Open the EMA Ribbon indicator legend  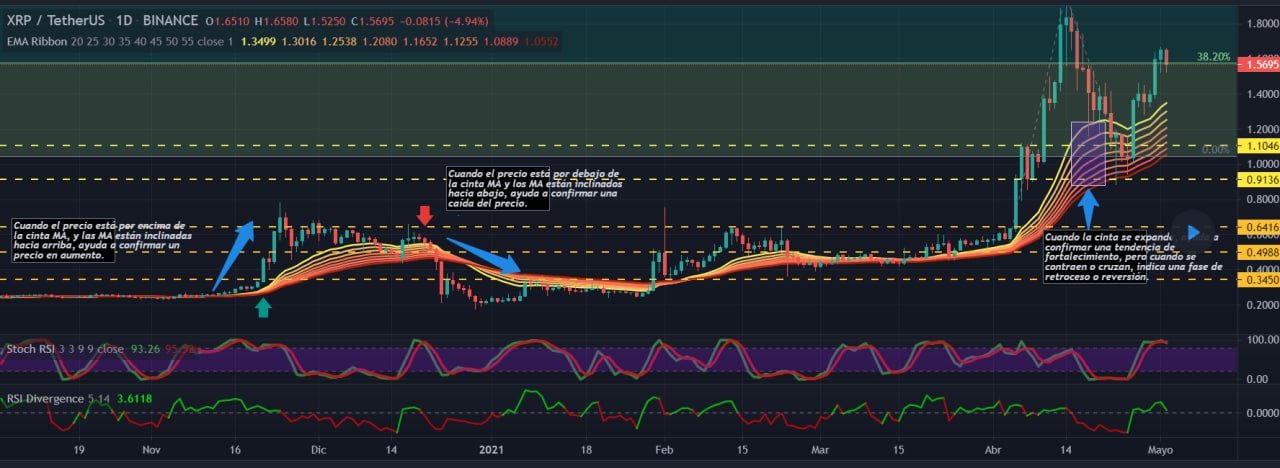tap(37, 41)
